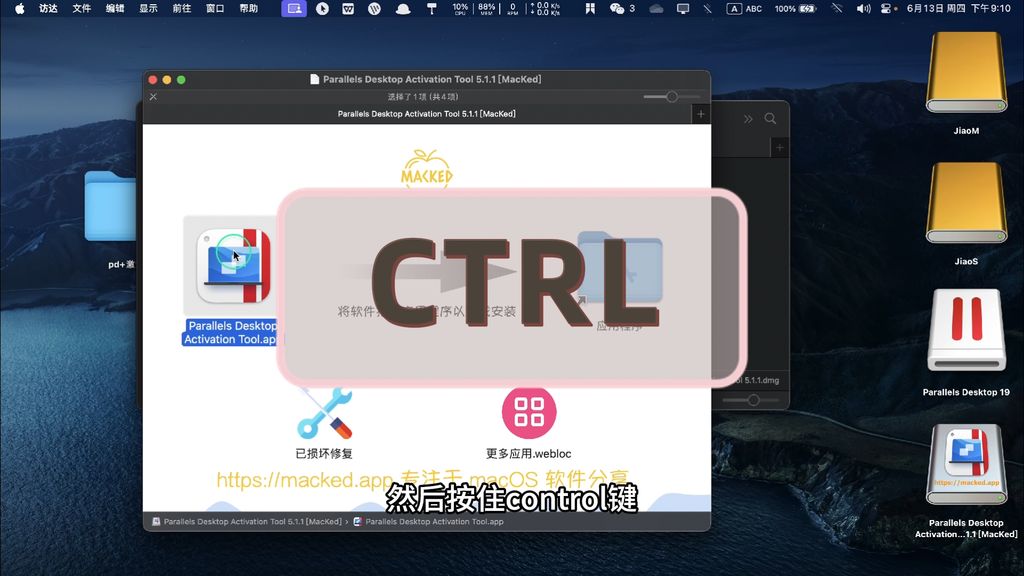Add a new tab in front Finder window
1024x576 pixels.
pyautogui.click(x=701, y=114)
